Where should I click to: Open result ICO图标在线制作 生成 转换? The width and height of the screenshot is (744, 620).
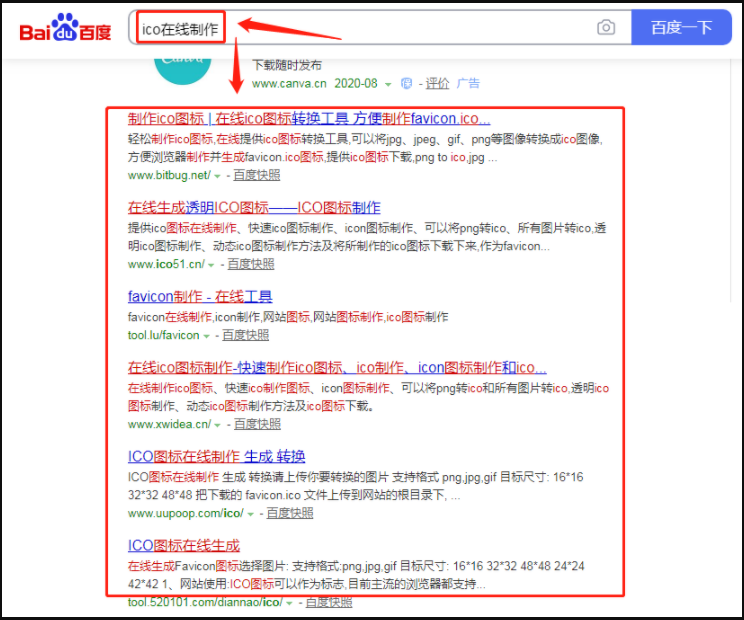(x=216, y=456)
